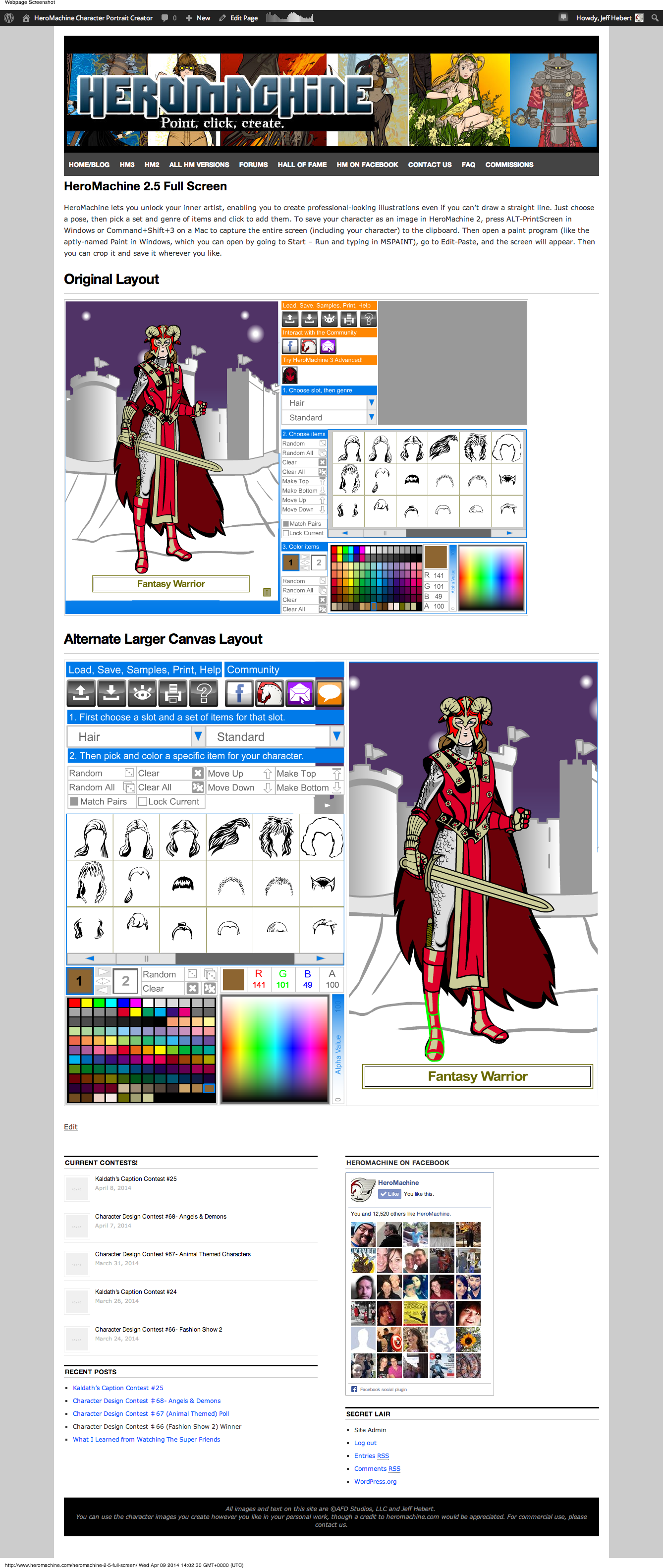
Task: Click the Edit link below the layouts
Action: (x=71, y=1127)
